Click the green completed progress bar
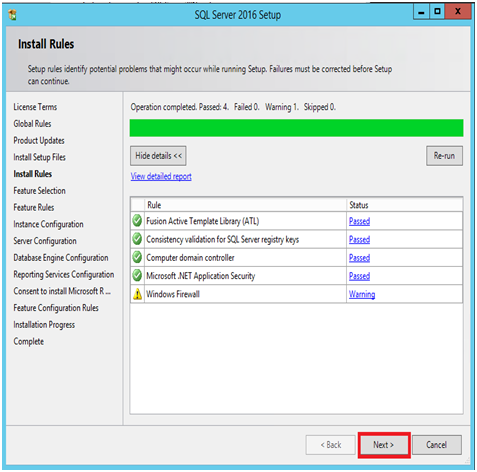Viewport: 477px width, 472px height. point(296,128)
